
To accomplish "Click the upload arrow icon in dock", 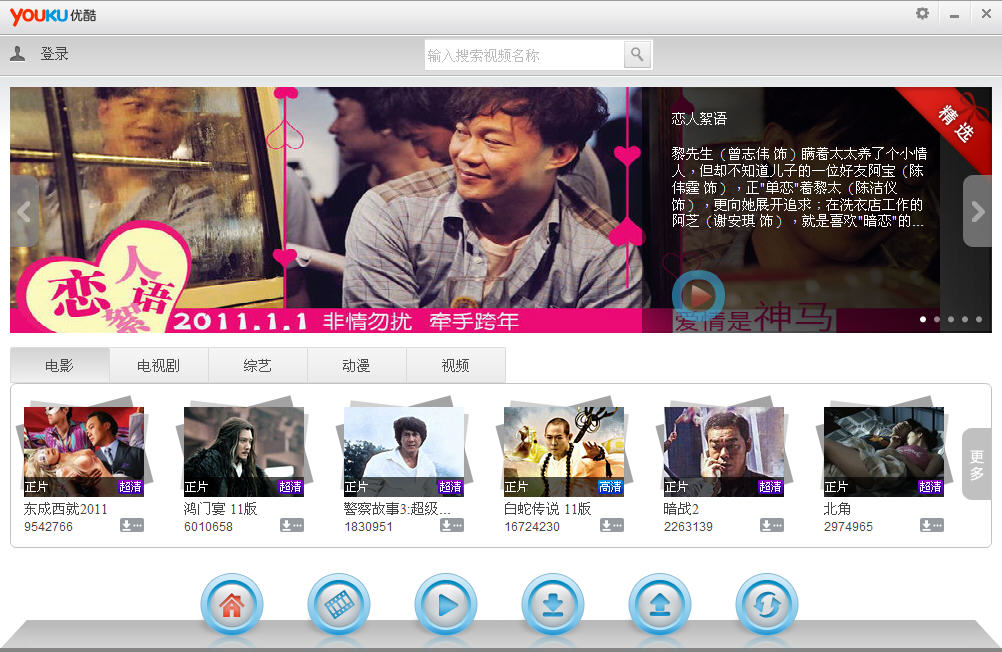I will pyautogui.click(x=659, y=604).
